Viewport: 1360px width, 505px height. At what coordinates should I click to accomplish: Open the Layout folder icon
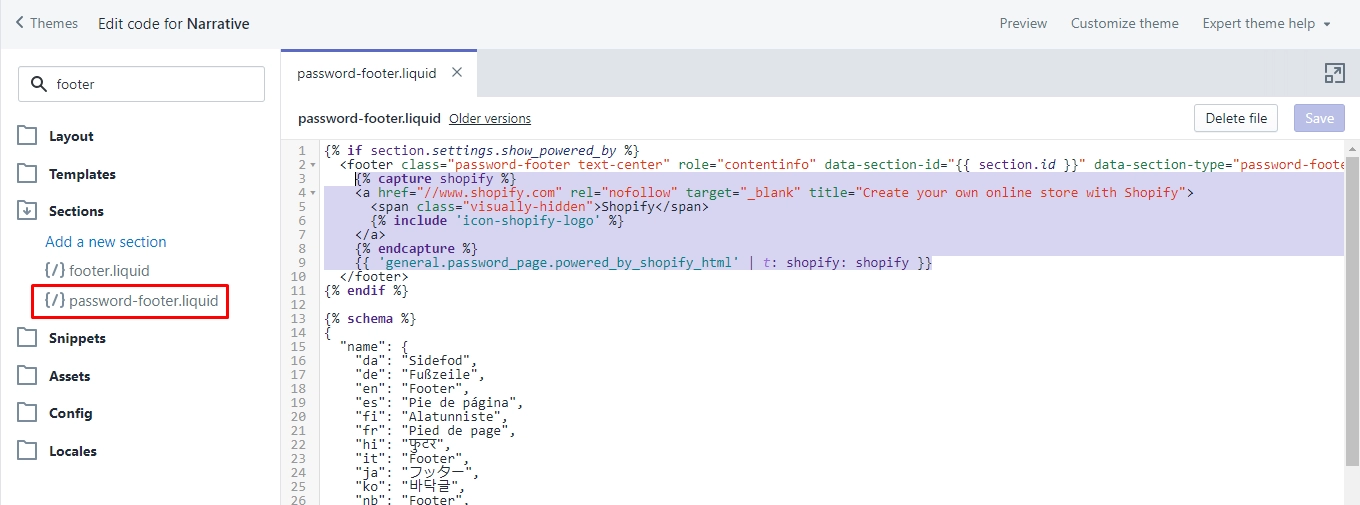click(x=27, y=136)
